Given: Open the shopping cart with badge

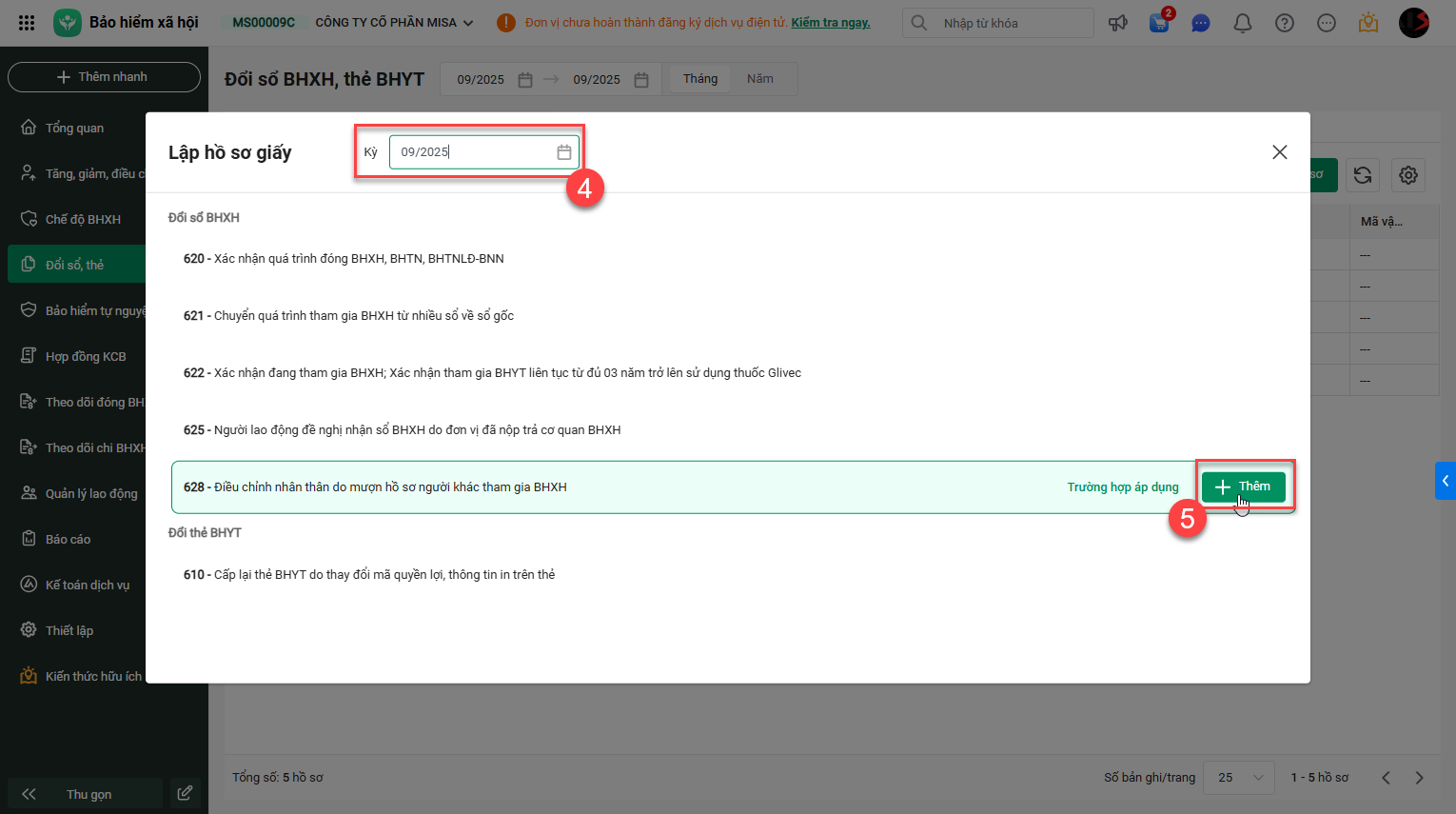Looking at the screenshot, I should coord(1160,22).
